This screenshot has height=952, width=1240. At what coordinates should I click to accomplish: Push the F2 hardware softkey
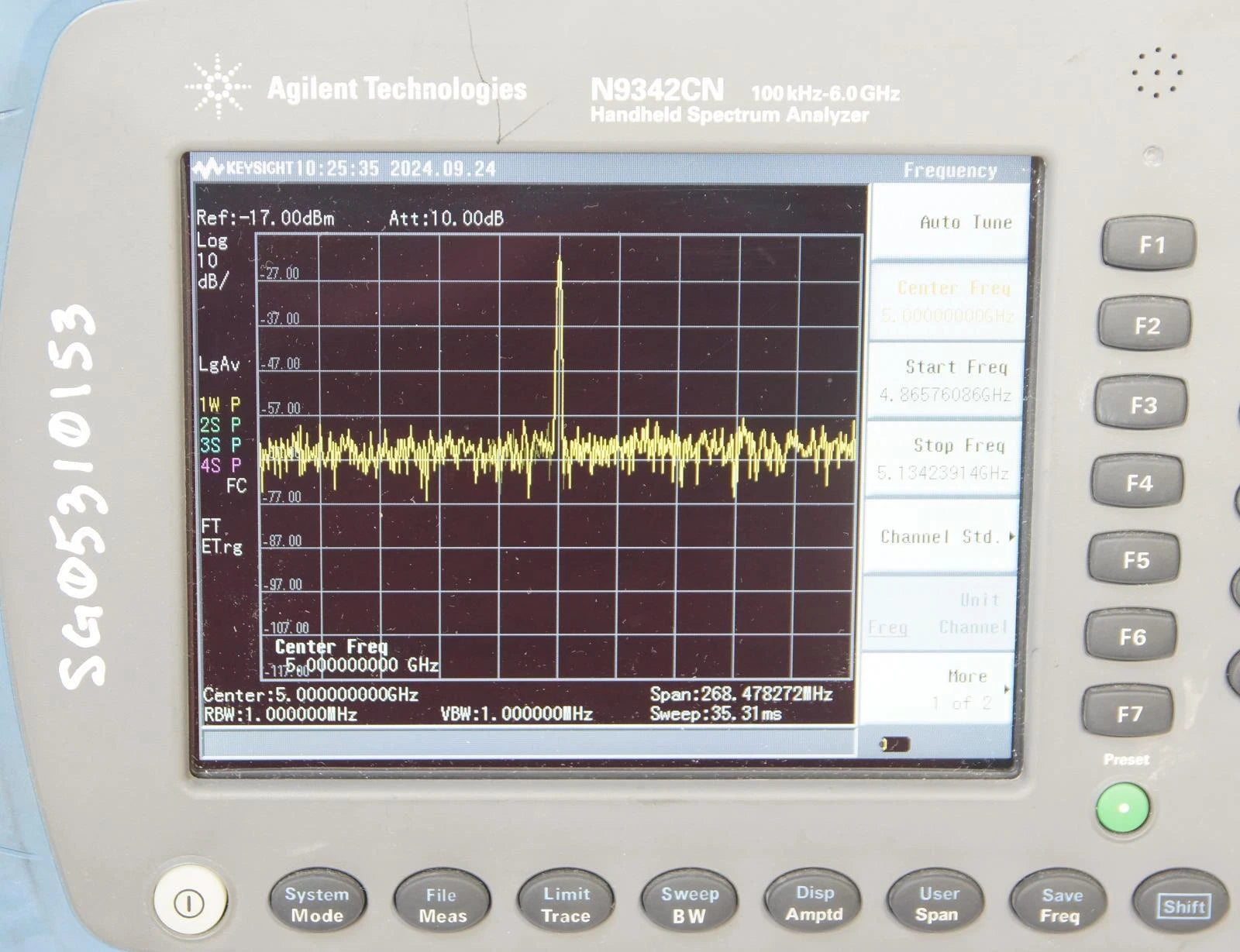pyautogui.click(x=1145, y=325)
